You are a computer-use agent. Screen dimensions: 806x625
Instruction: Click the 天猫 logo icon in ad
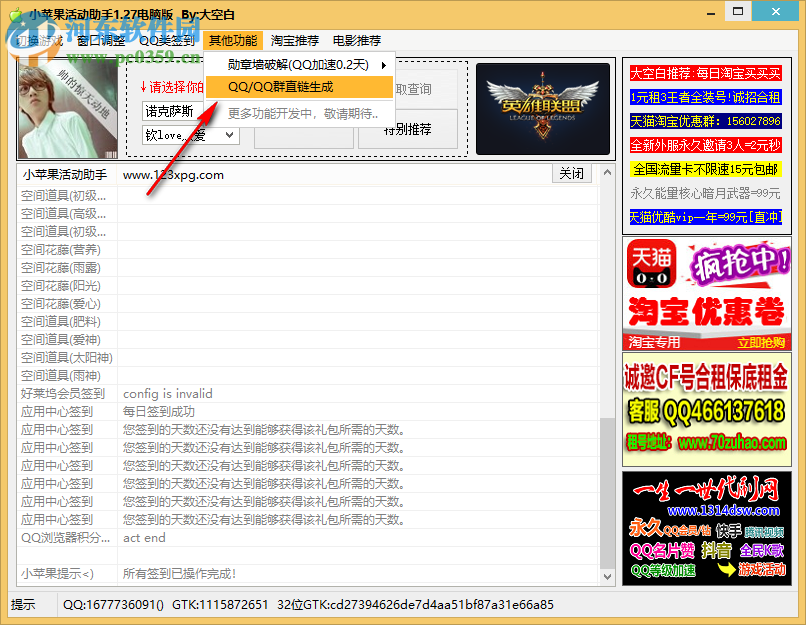pos(651,264)
